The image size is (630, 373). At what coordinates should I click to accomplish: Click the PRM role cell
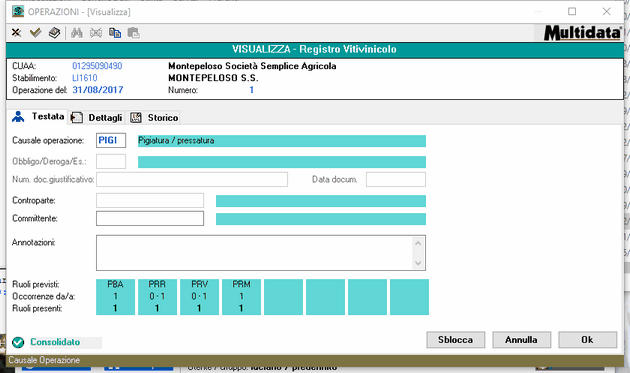point(241,297)
